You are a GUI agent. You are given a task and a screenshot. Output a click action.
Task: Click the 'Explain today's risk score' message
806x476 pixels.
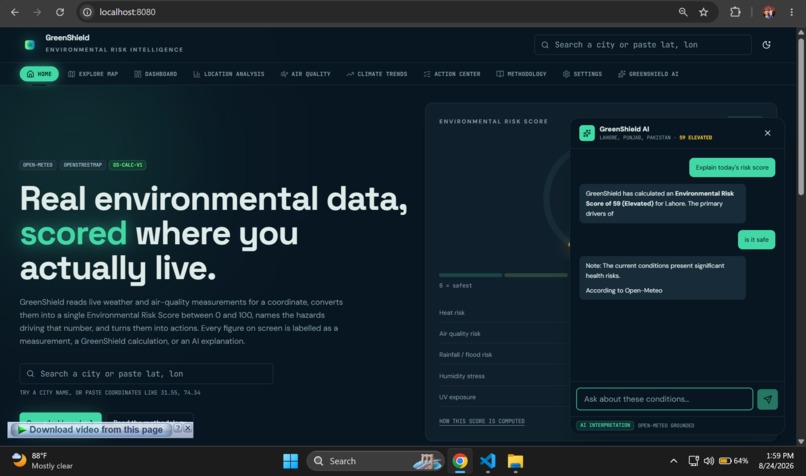coord(732,168)
